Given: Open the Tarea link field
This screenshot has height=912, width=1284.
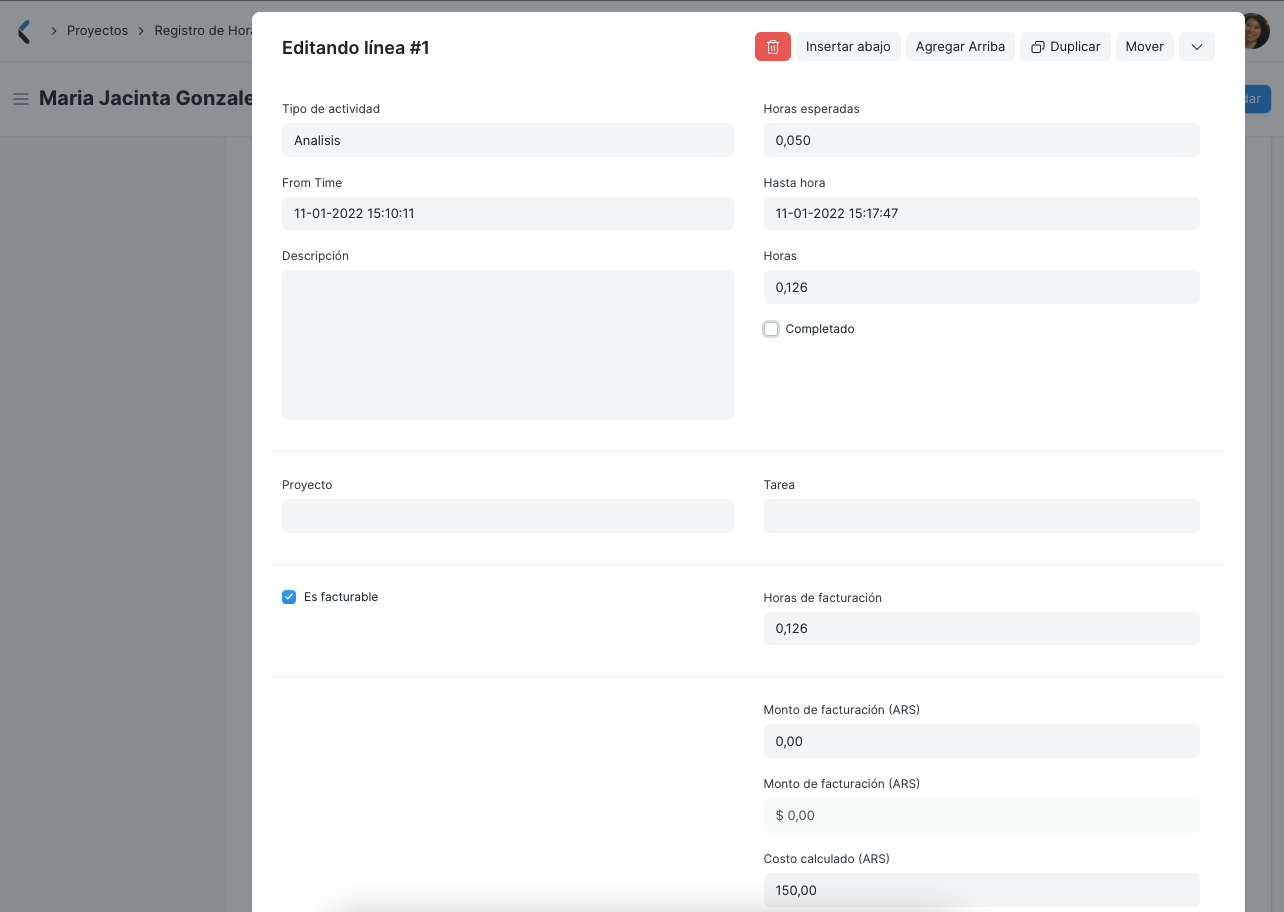Looking at the screenshot, I should tap(982, 516).
